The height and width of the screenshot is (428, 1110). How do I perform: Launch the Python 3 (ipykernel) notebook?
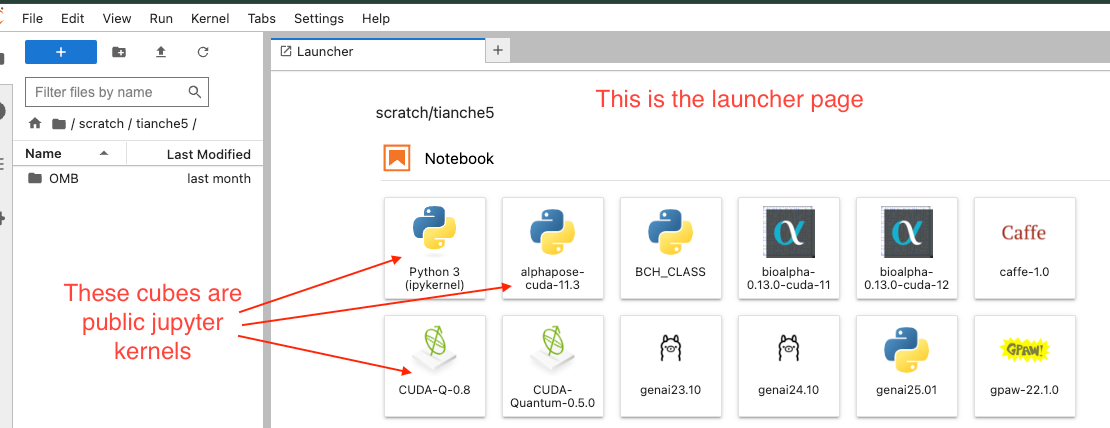coord(435,248)
